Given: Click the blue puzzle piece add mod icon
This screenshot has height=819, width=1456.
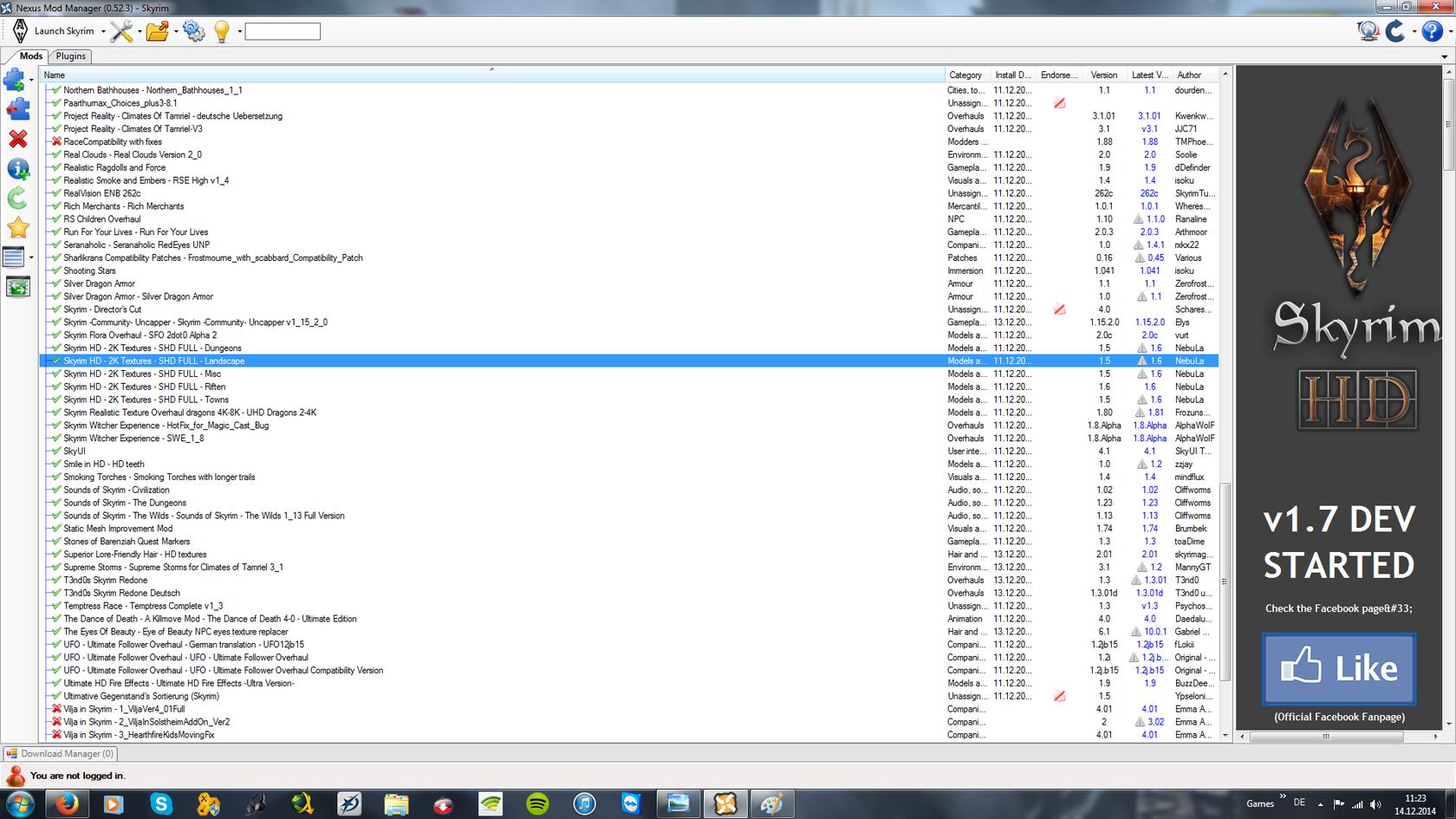Looking at the screenshot, I should [x=15, y=80].
